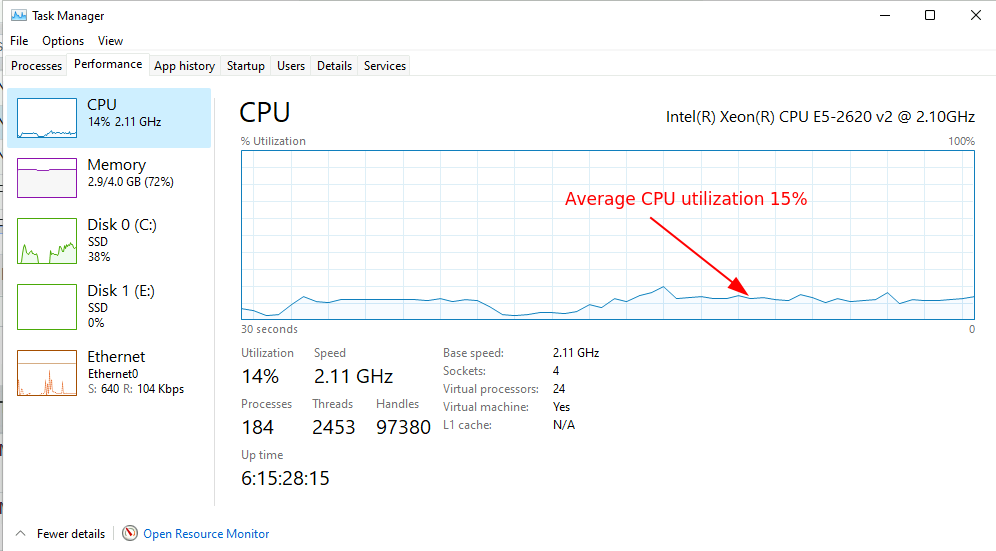996x551 pixels.
Task: Select the Memory usage graph thumbnail
Action: coord(47,177)
